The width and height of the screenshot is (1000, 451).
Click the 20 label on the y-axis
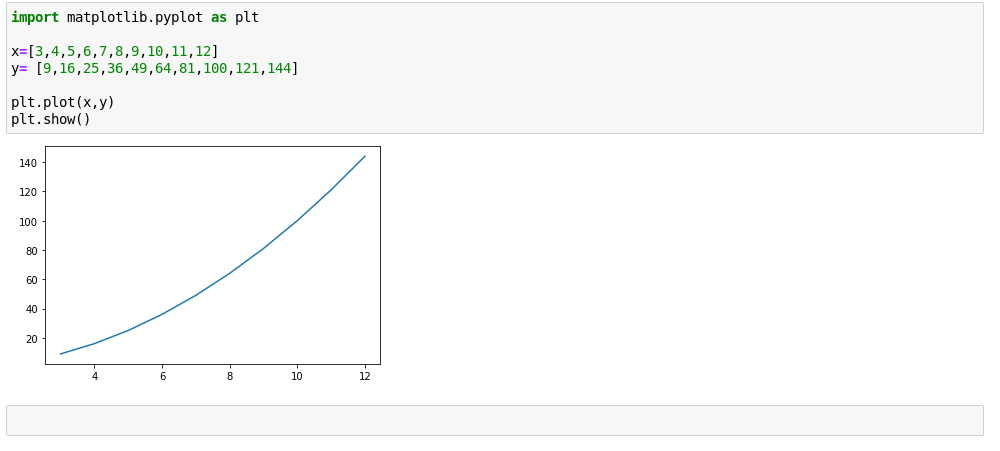point(30,339)
